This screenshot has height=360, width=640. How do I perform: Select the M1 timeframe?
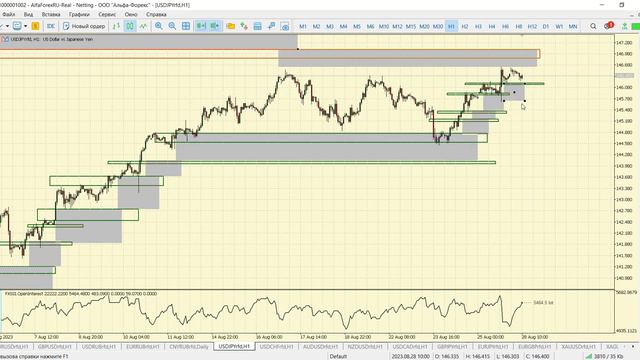coord(303,26)
